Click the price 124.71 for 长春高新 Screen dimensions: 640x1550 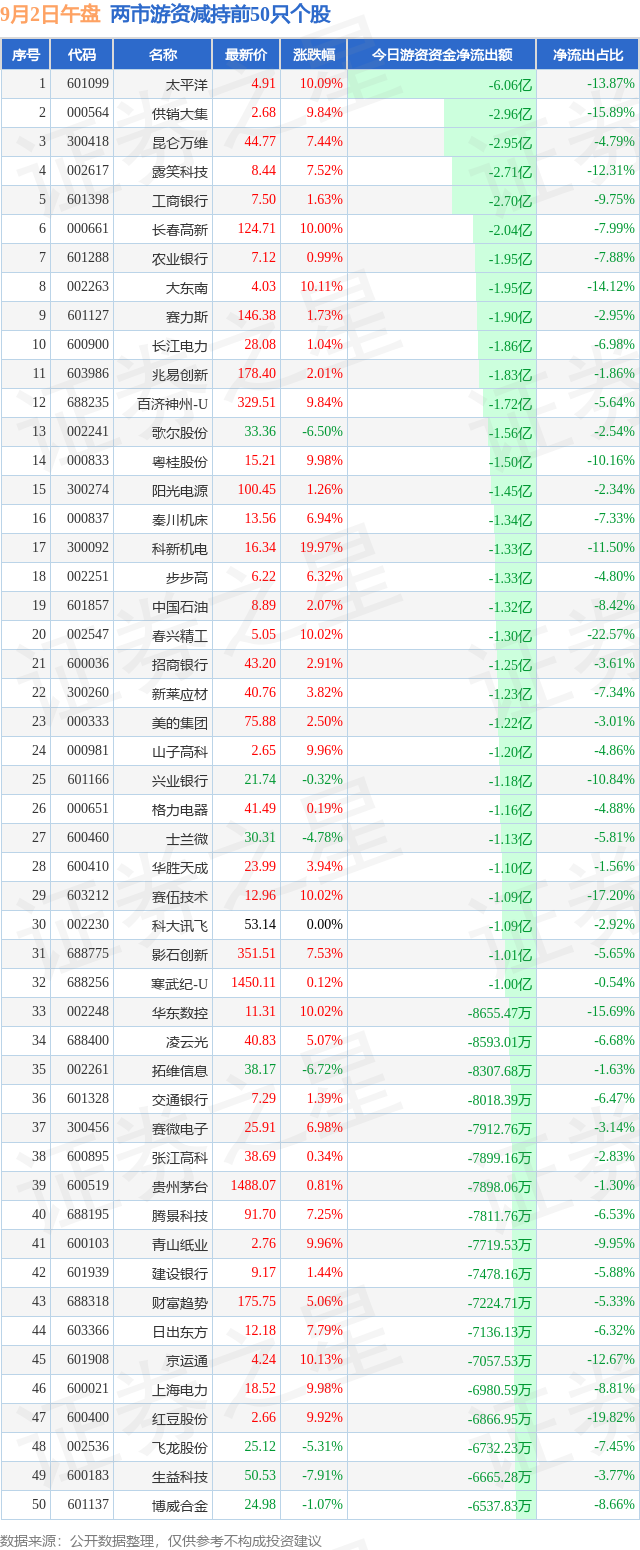(257, 229)
